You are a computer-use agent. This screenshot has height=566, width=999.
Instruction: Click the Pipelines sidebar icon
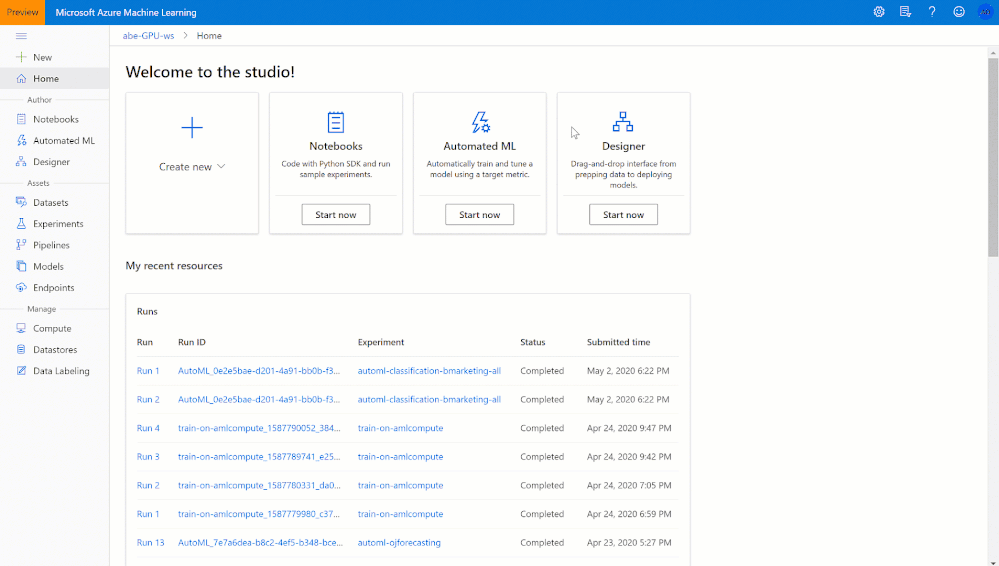click(21, 245)
